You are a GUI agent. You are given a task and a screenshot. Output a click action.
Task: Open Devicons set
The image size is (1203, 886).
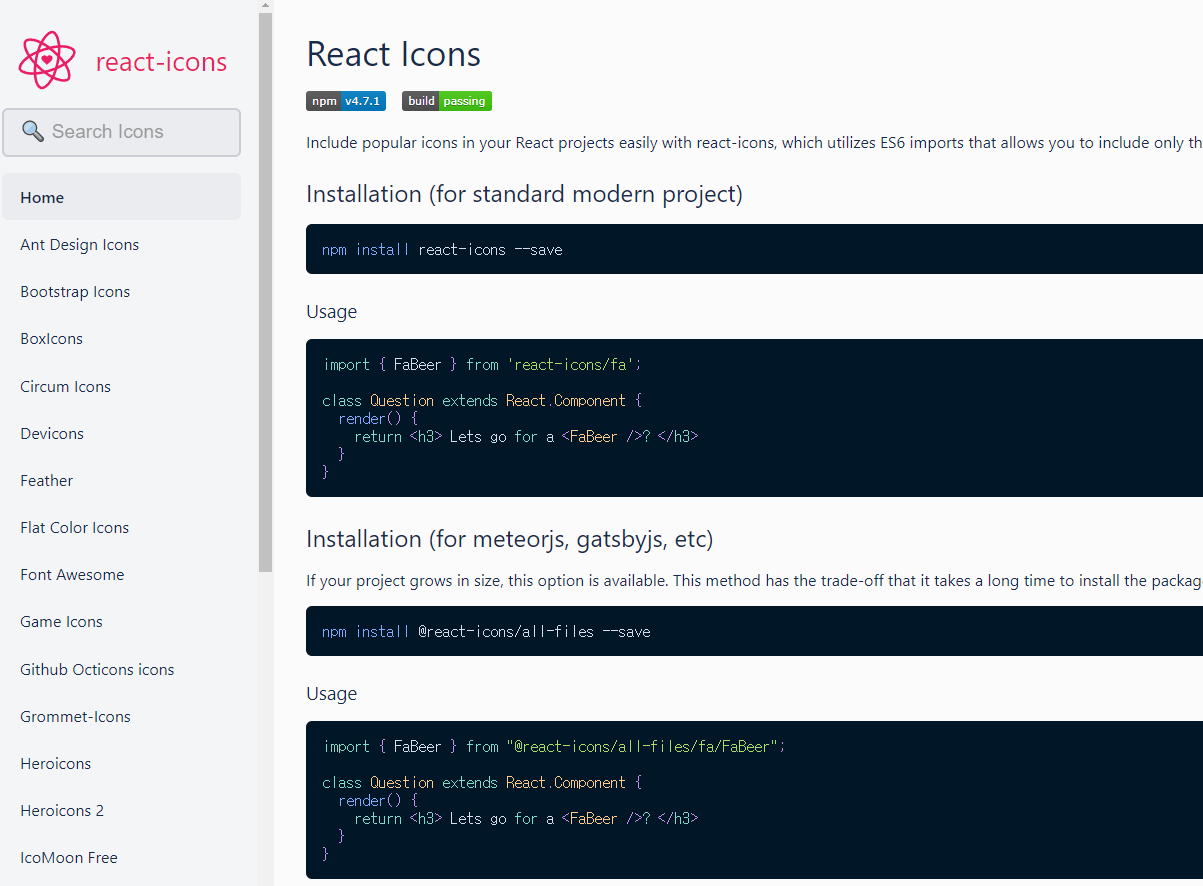52,434
